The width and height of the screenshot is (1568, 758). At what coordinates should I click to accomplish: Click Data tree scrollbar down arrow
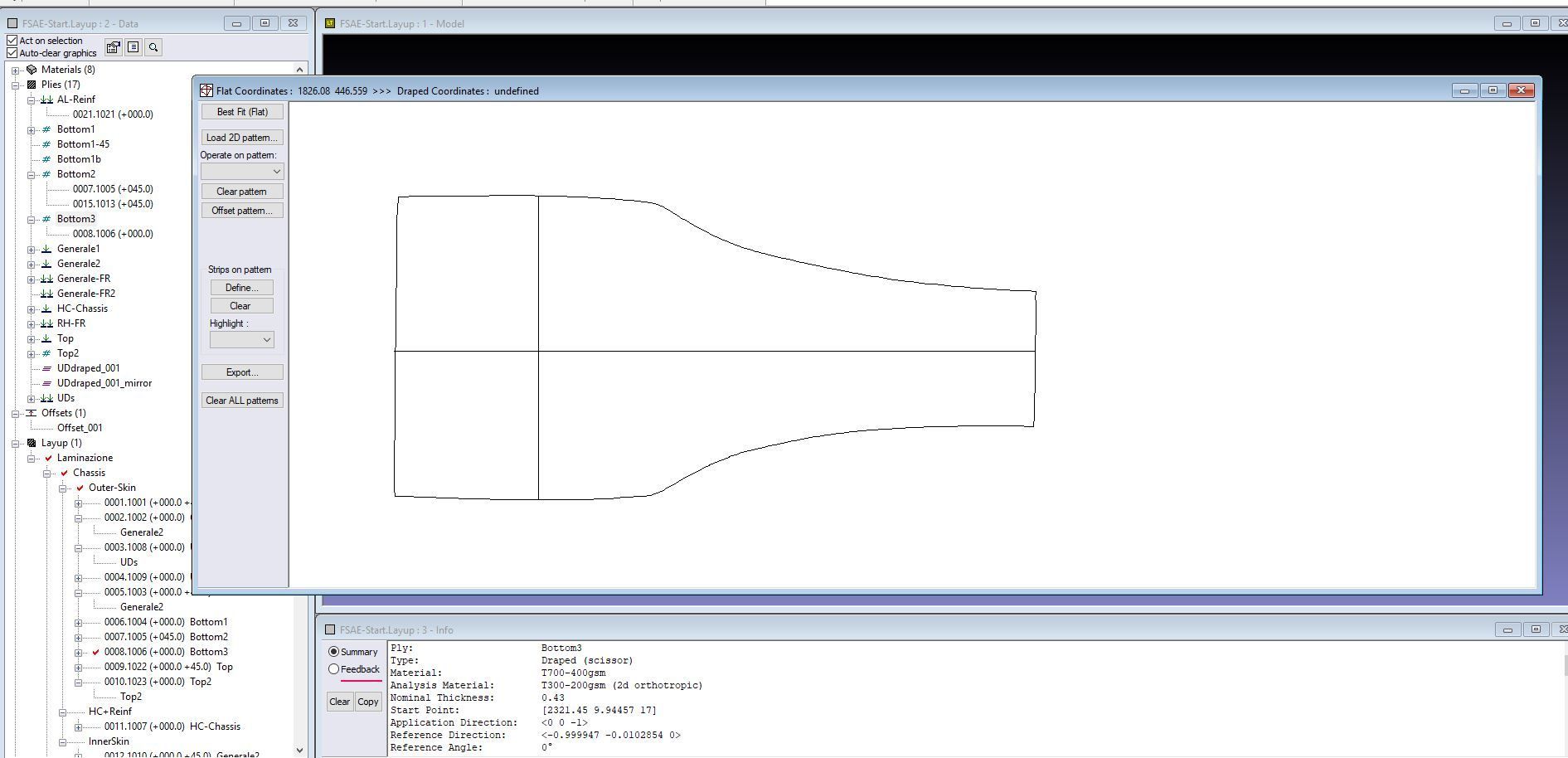[299, 751]
